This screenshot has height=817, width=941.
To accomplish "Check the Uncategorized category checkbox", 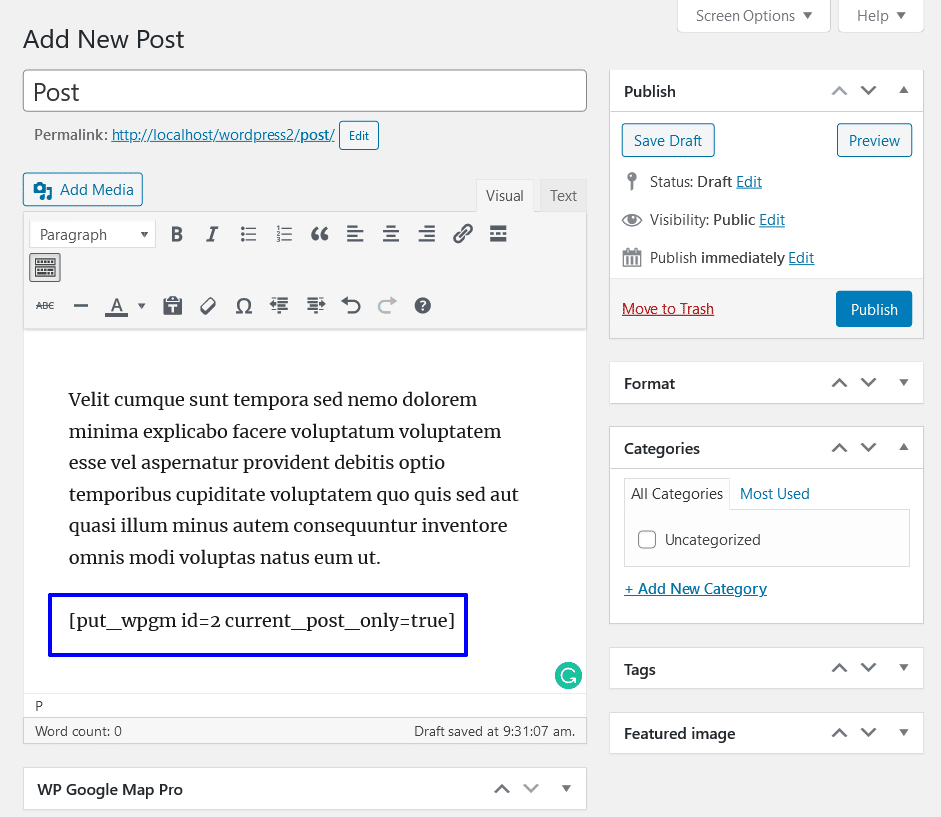I will pos(647,540).
